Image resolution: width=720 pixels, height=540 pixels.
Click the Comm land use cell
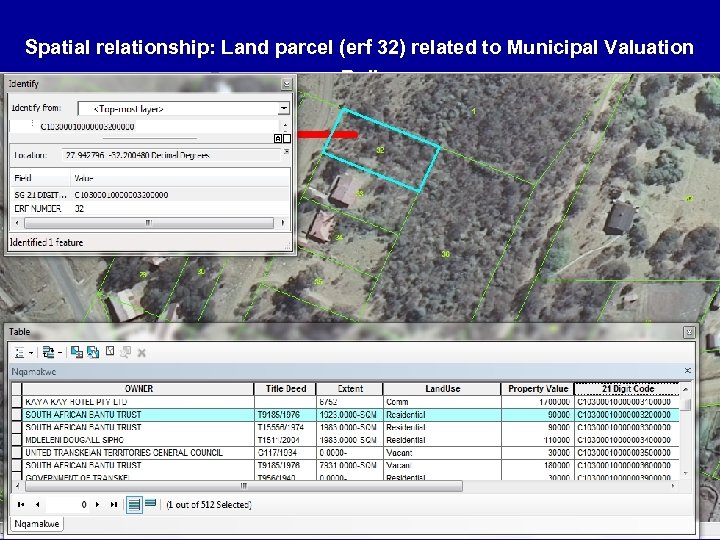(442, 402)
